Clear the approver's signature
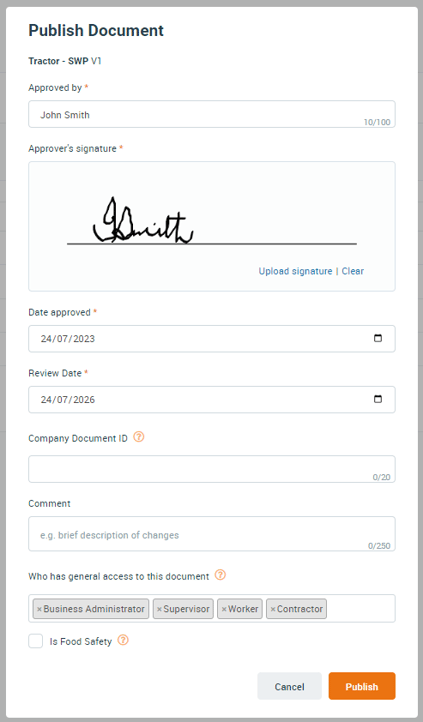The width and height of the screenshot is (423, 722). coord(353,271)
